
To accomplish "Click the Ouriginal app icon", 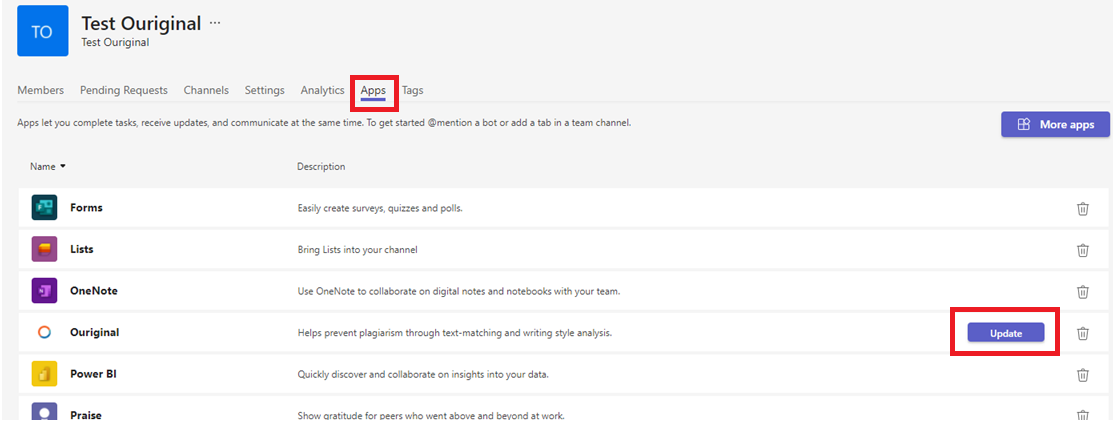I will point(44,332).
